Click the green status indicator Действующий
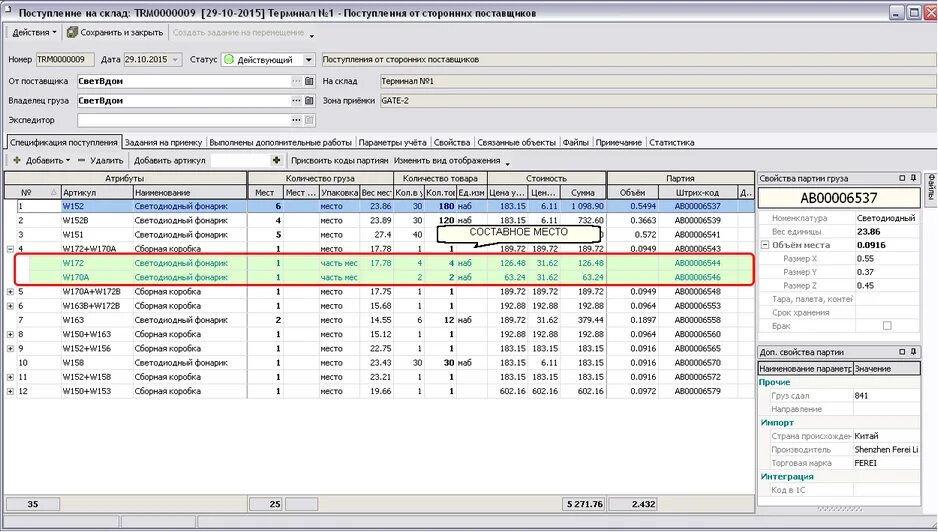 tap(229, 59)
